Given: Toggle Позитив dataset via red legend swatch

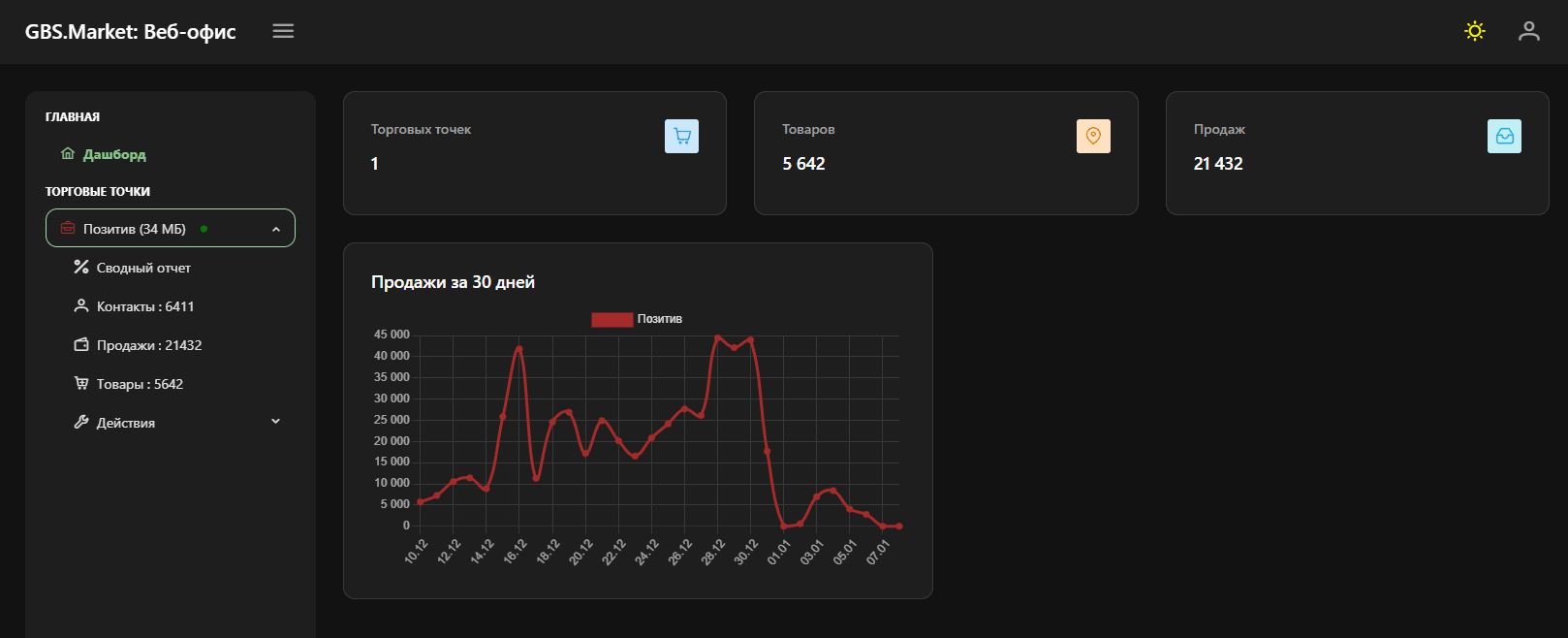Looking at the screenshot, I should click(612, 319).
